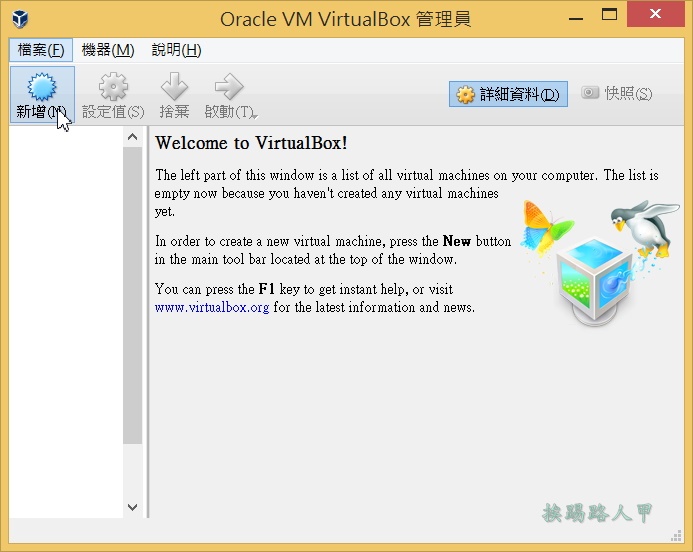The height and width of the screenshot is (552, 693).
Task: Click the Welcome to VirtualBox! heading
Action: (x=251, y=143)
